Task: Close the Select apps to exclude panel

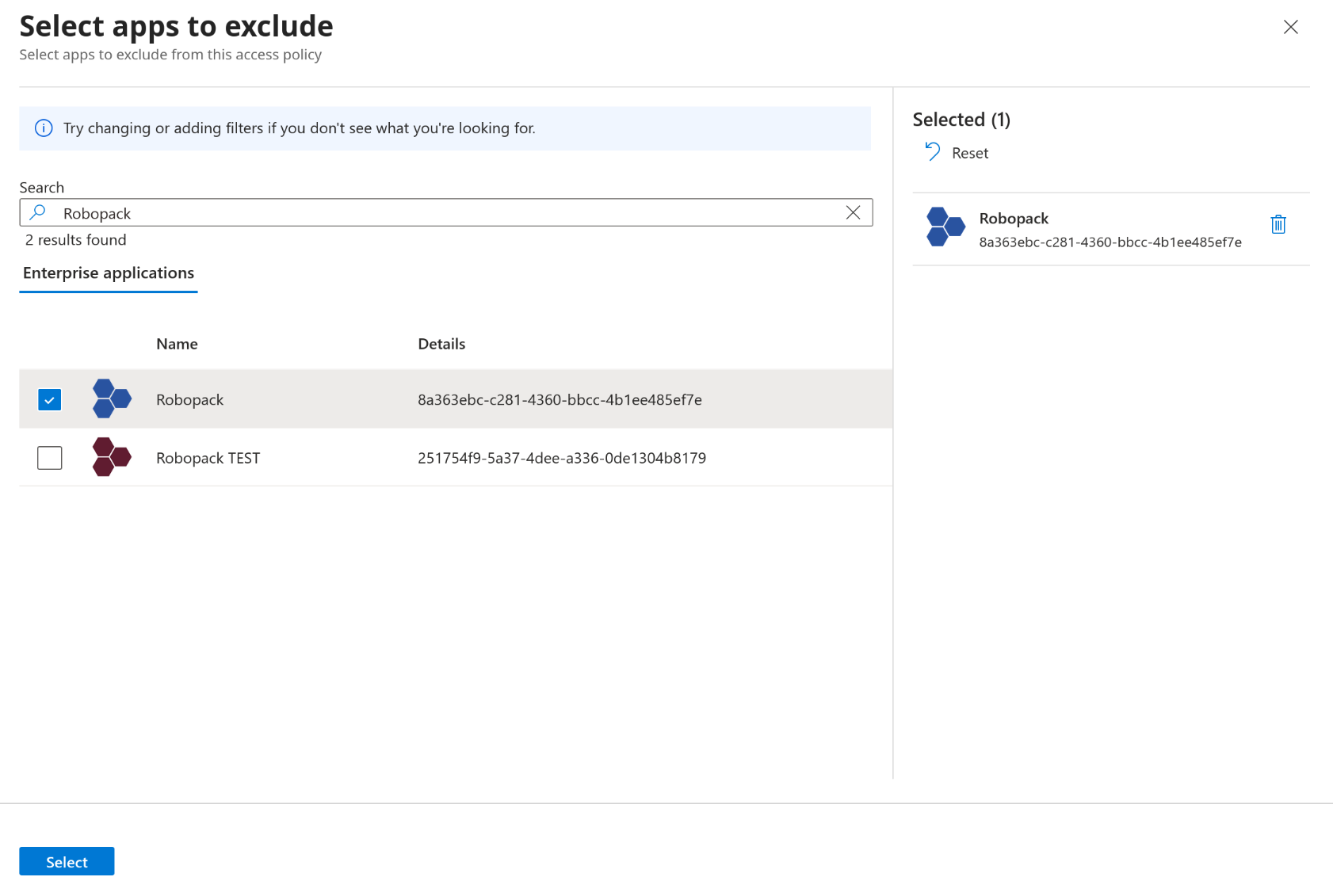Action: (x=1290, y=27)
